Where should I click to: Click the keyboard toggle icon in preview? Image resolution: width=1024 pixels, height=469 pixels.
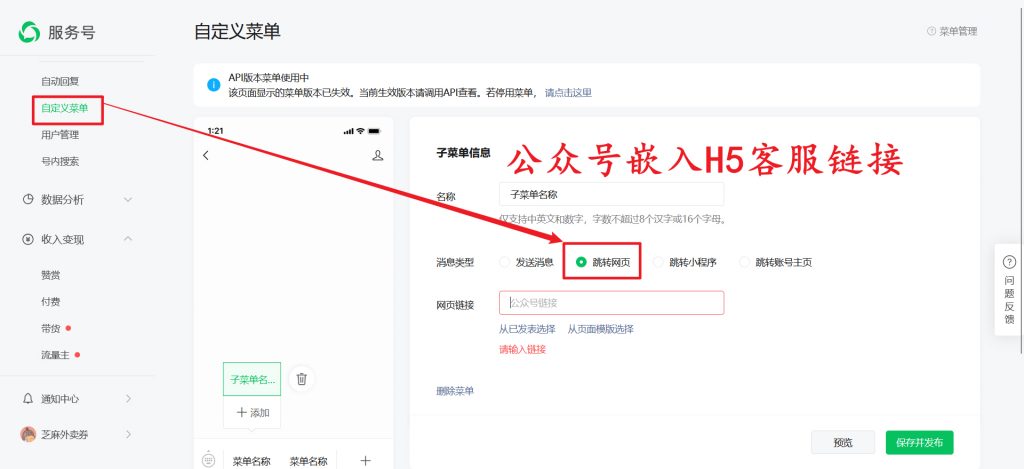tap(208, 460)
